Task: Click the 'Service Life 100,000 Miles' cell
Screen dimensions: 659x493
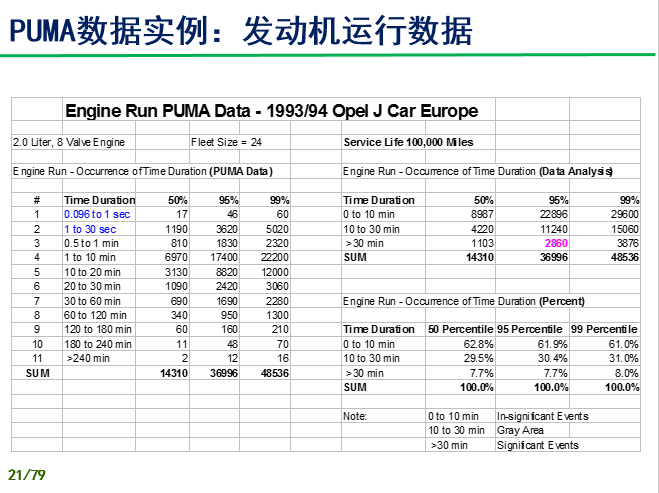Action: tap(409, 142)
